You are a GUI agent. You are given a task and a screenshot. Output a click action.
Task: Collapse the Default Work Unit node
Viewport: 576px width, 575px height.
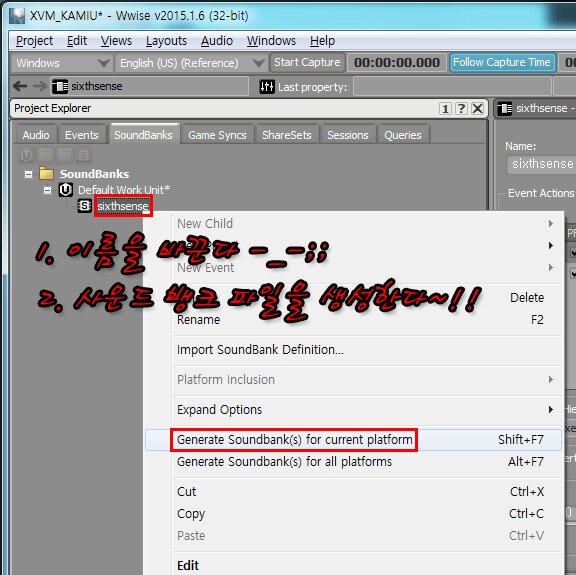47,190
